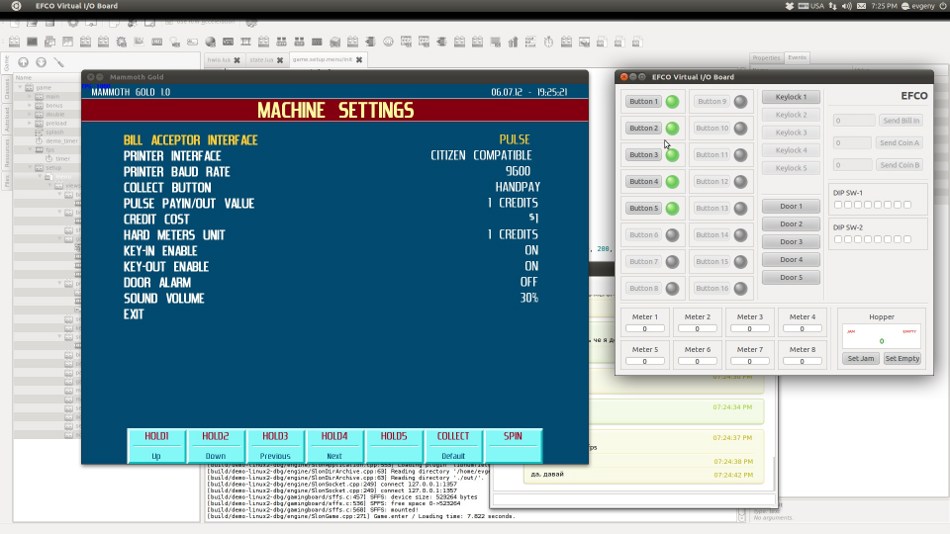Viewport: 950px width, 534px height.
Task: Collapse the game root tree node
Action: tap(20, 87)
